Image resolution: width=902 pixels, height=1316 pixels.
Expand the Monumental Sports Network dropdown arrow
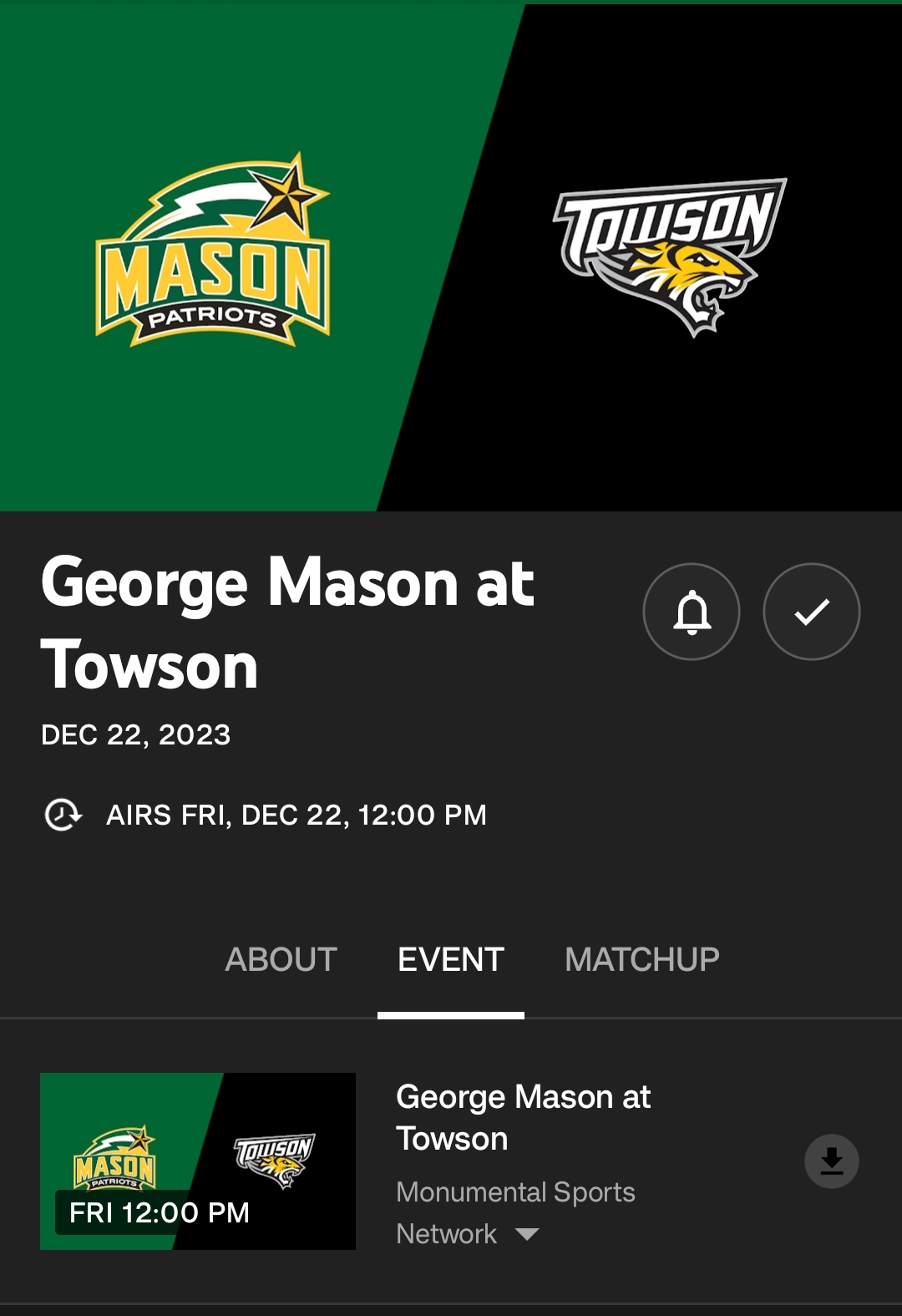click(527, 1234)
